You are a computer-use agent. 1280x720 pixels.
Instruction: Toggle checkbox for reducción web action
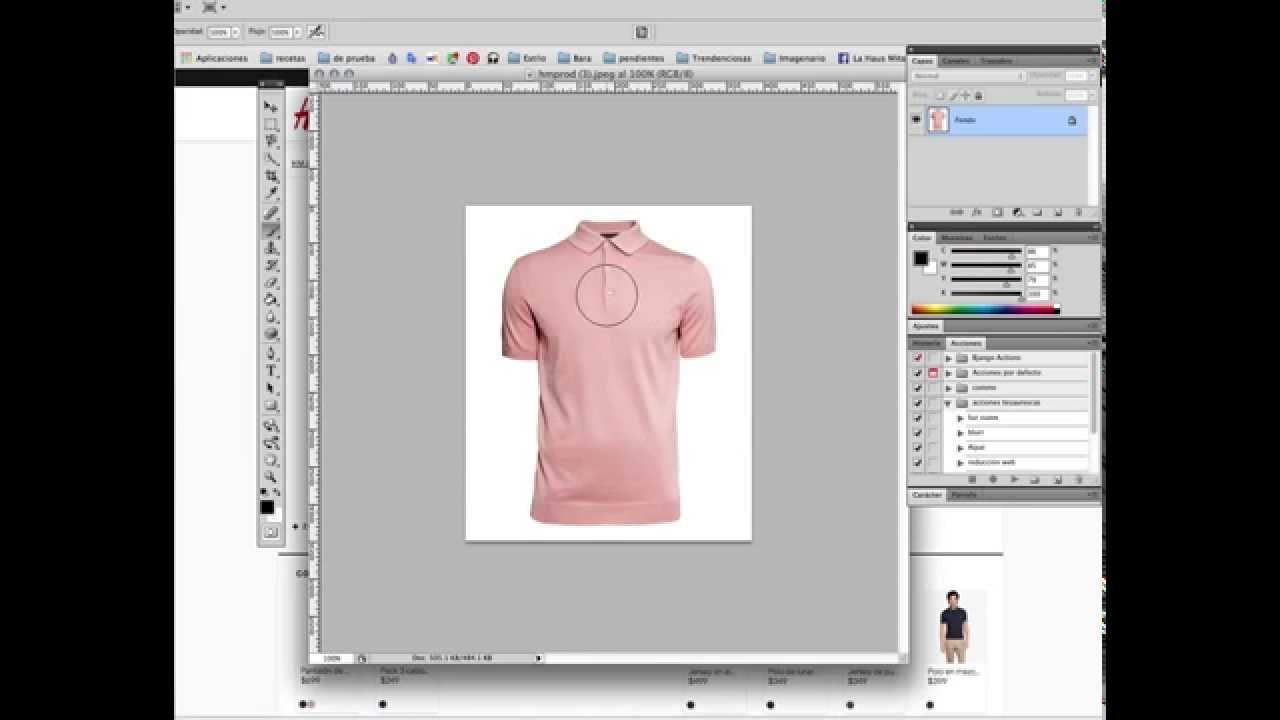pyautogui.click(x=917, y=462)
